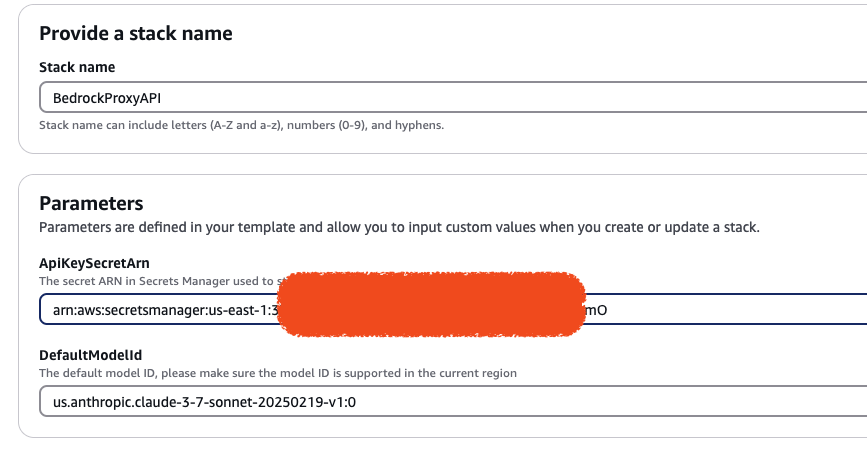This screenshot has height=450, width=867.
Task: Click the 'Parameters' section heading
Action: tap(91, 203)
